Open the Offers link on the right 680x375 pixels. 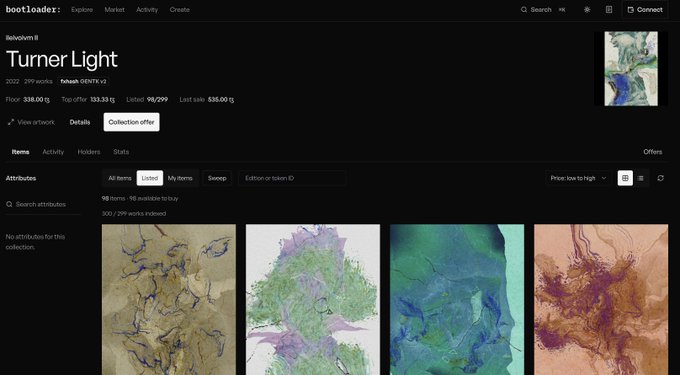[653, 152]
